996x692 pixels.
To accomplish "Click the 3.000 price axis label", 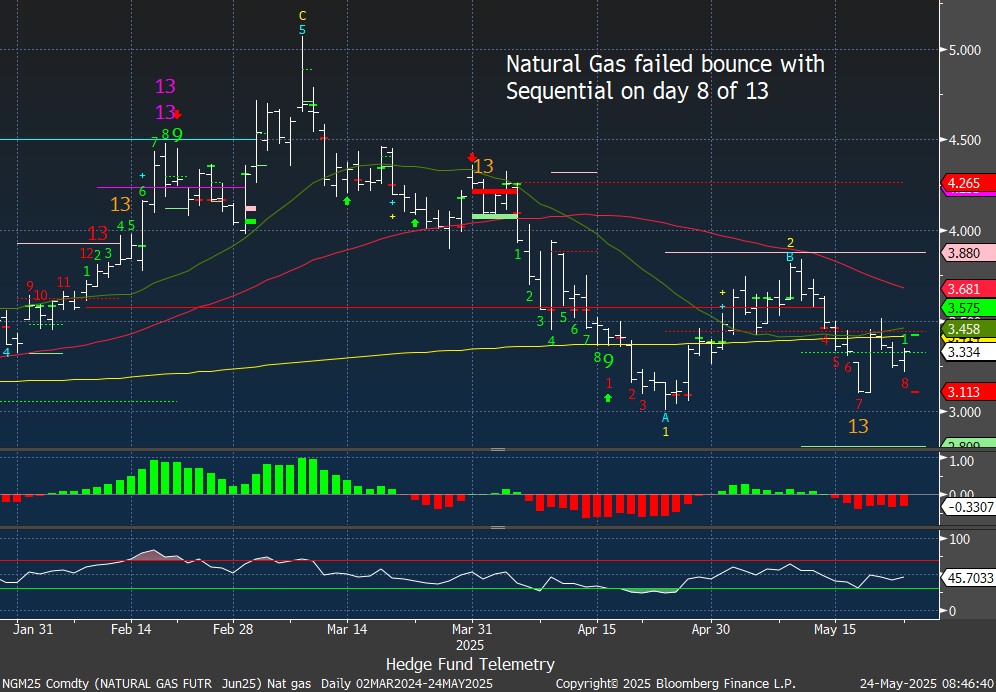I will tap(963, 412).
